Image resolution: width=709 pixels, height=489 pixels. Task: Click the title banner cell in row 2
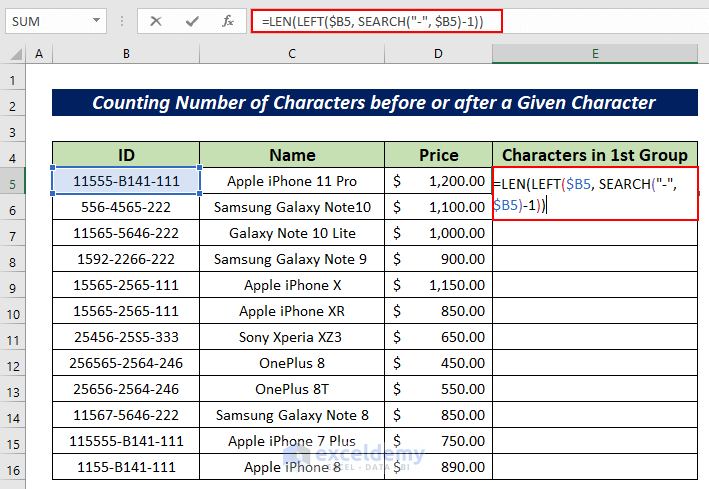[375, 103]
